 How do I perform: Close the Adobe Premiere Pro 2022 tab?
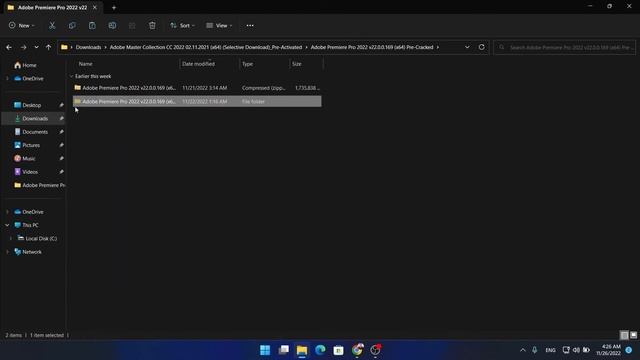coord(95,7)
